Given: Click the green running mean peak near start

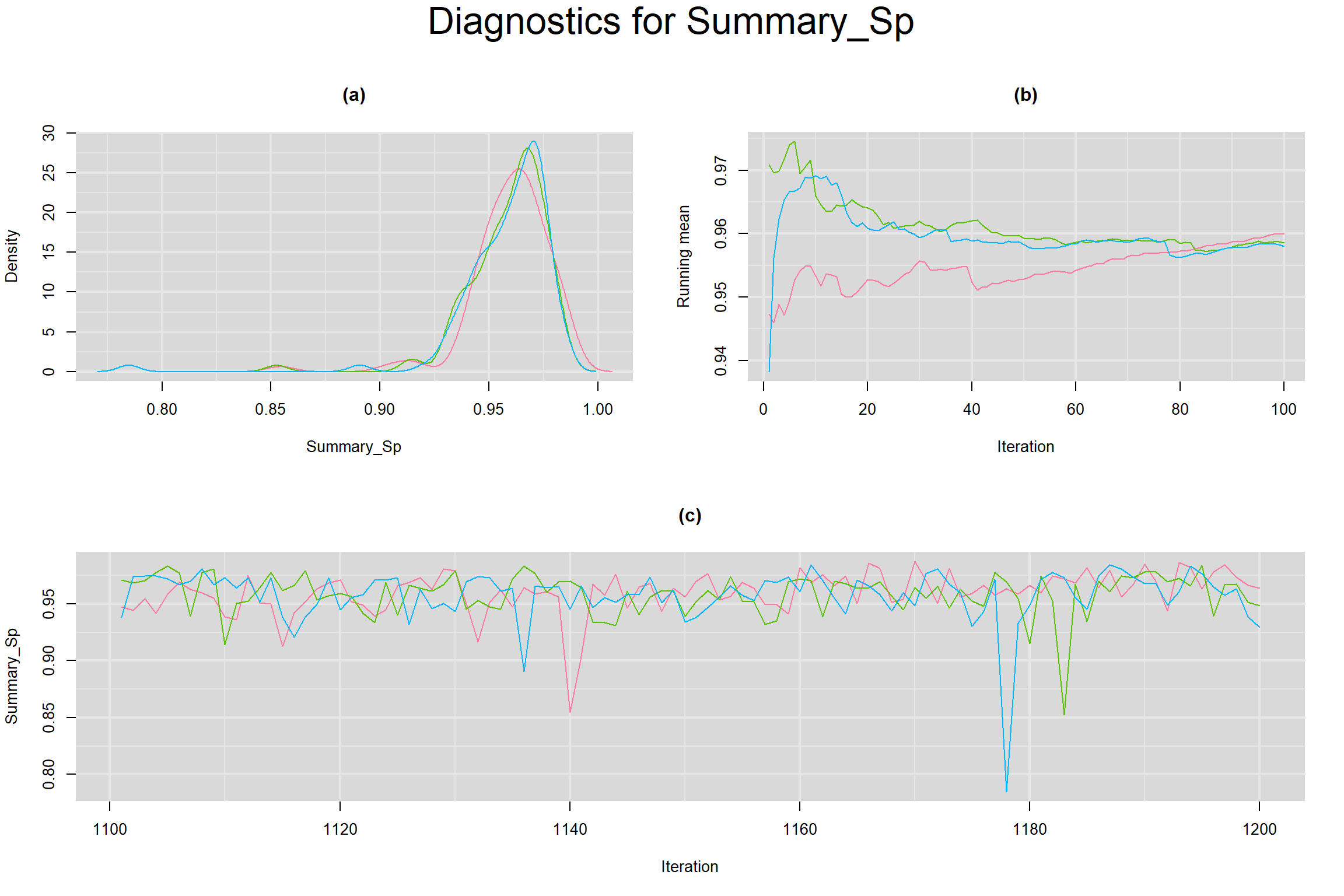Looking at the screenshot, I should tap(794, 142).
